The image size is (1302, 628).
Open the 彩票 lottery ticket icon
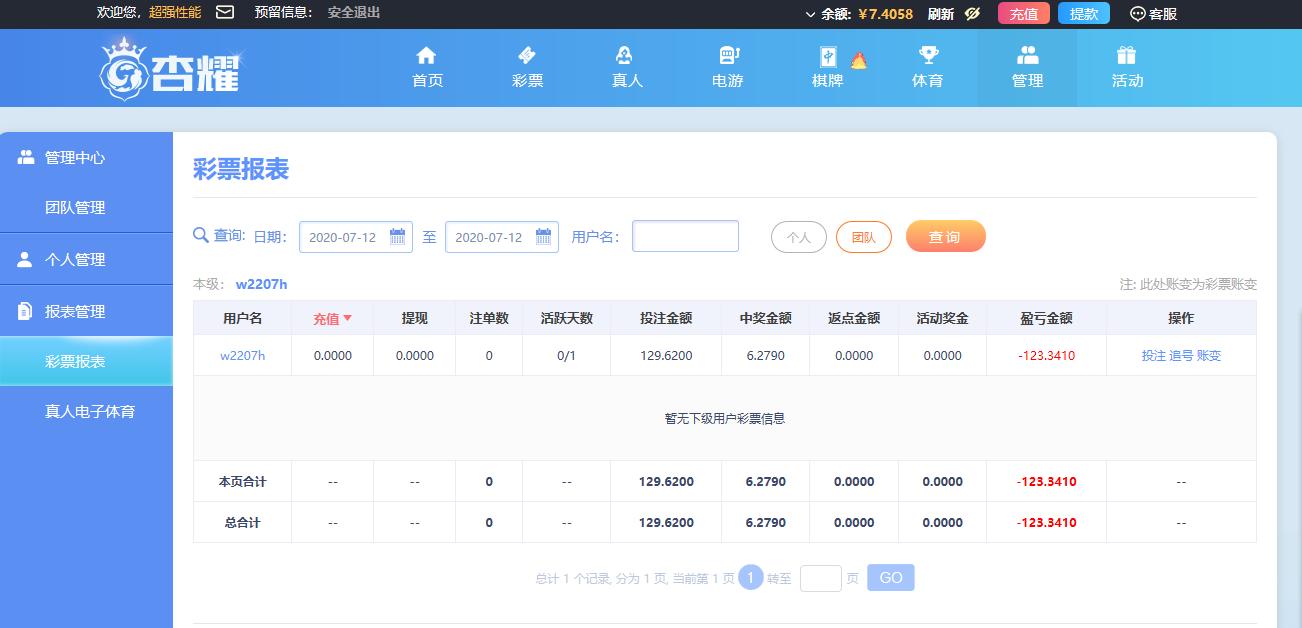pyautogui.click(x=527, y=56)
